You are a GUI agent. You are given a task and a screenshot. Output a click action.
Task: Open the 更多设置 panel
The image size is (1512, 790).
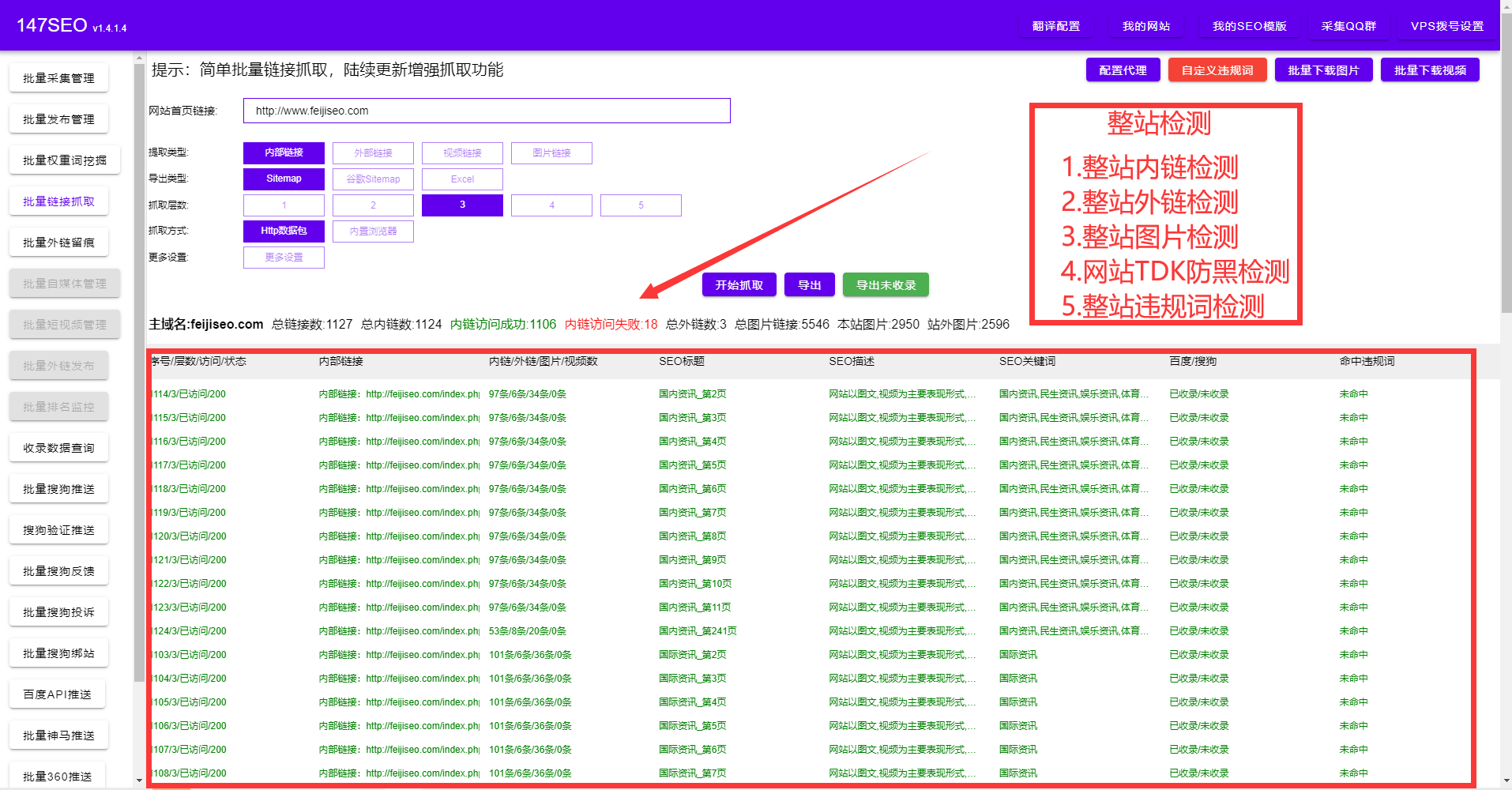coord(284,257)
